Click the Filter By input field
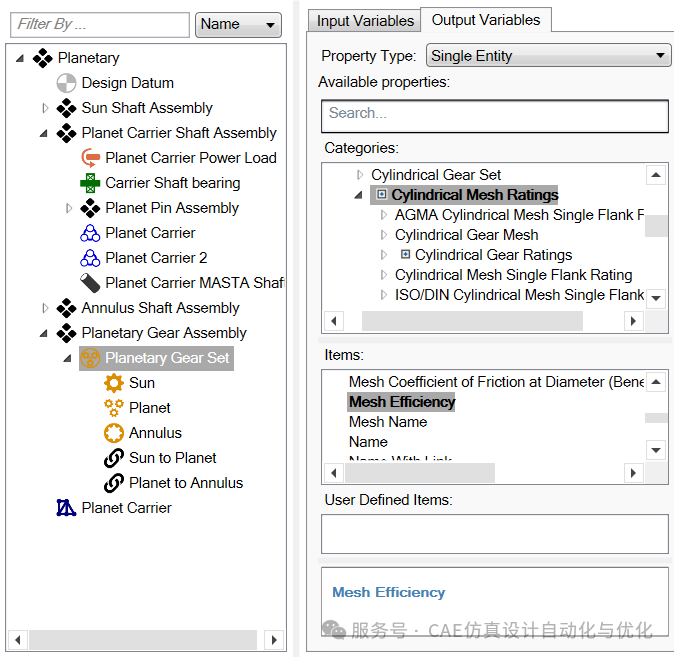674x657 pixels. coord(100,25)
